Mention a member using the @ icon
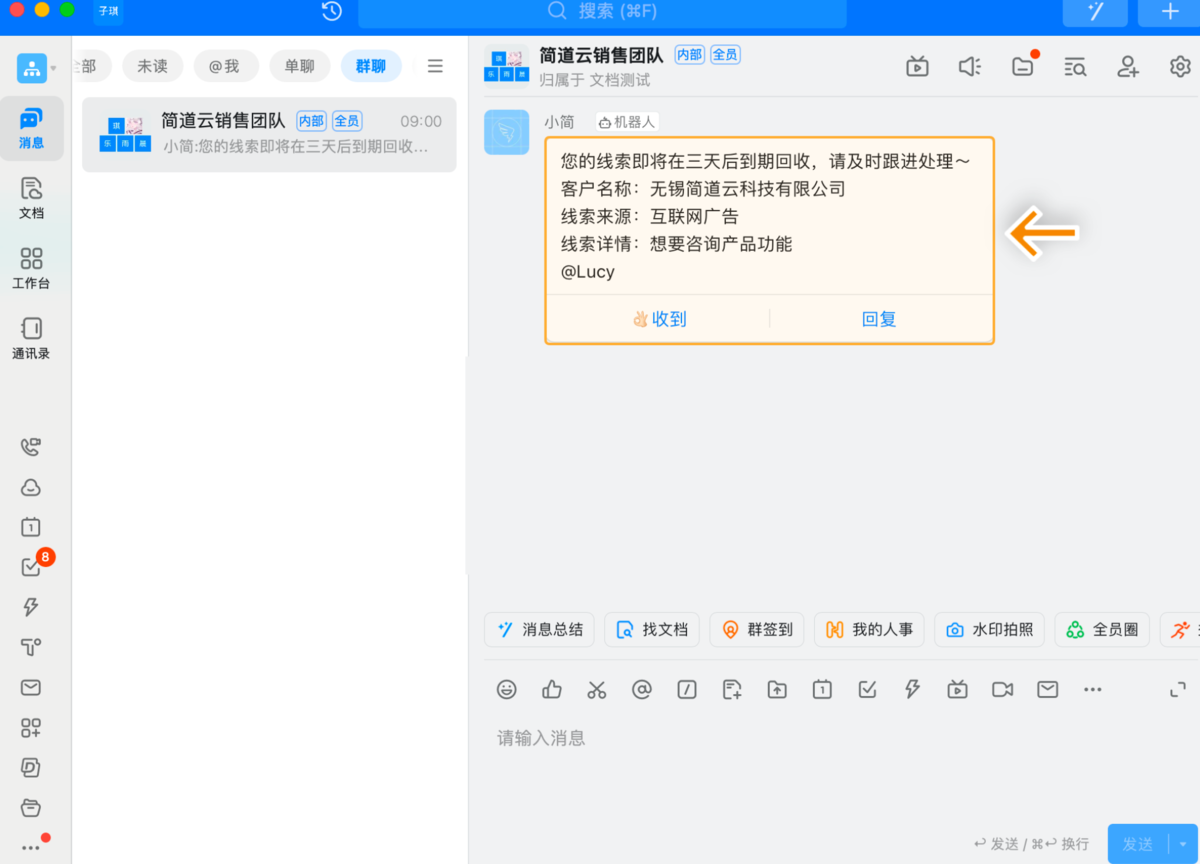1200x864 pixels. tap(641, 689)
